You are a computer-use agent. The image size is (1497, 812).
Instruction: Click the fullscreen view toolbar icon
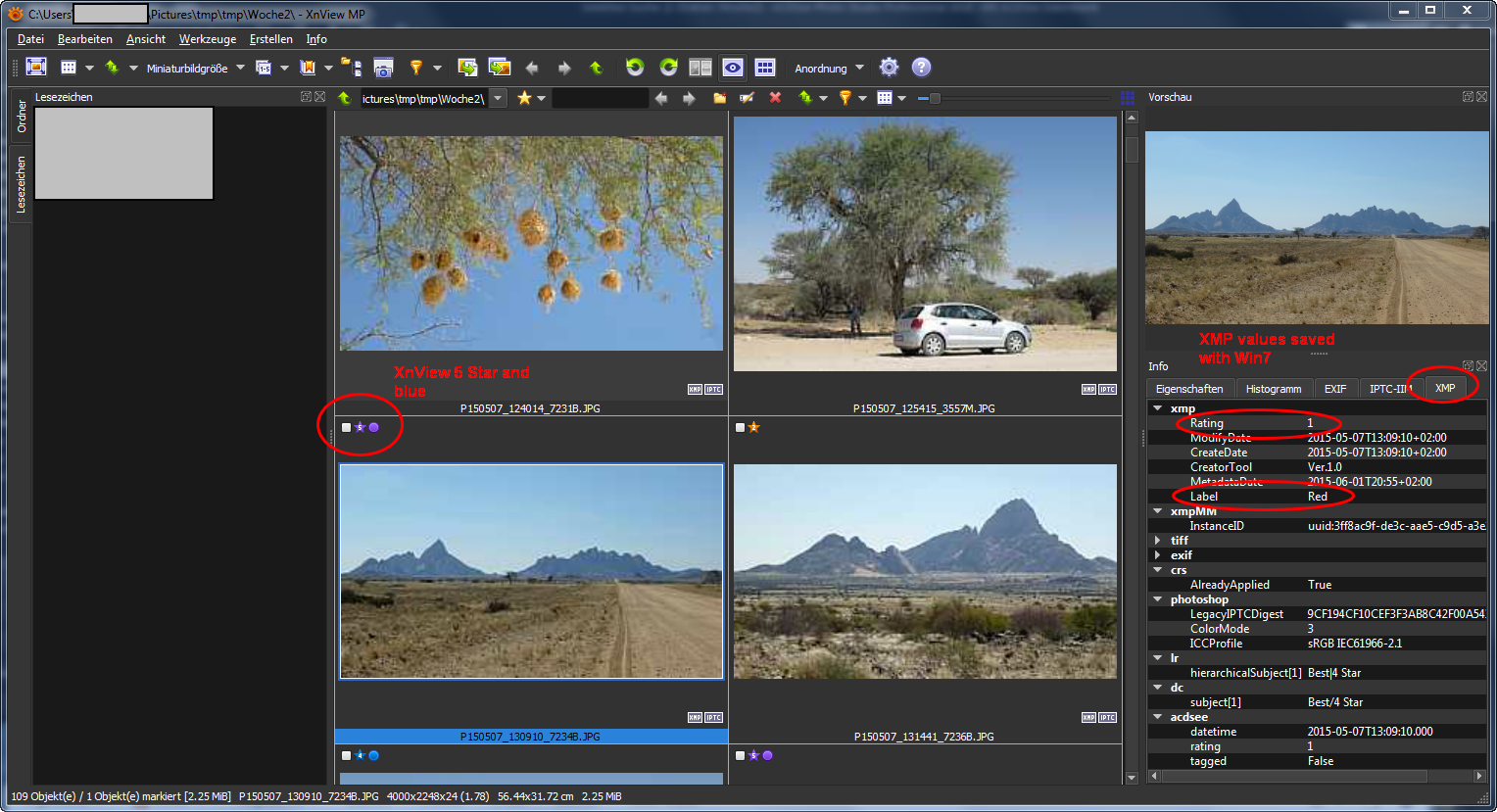pyautogui.click(x=36, y=68)
